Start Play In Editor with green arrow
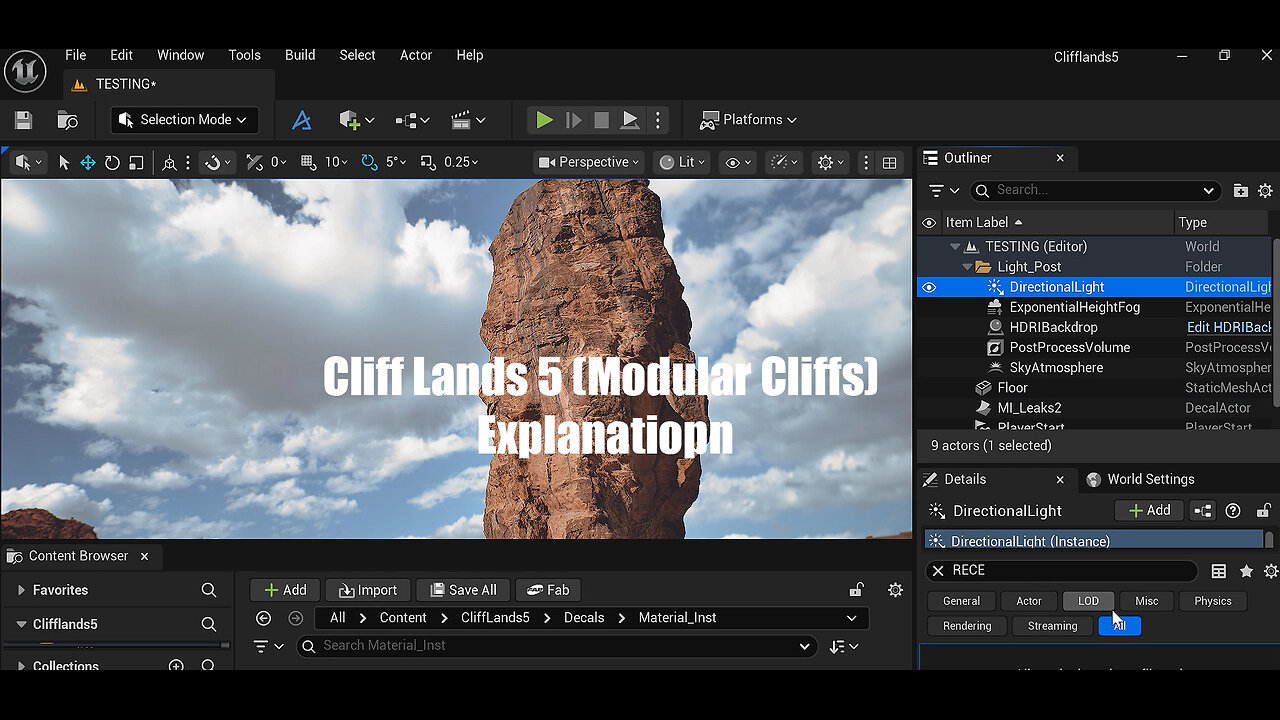The image size is (1280, 720). click(544, 120)
